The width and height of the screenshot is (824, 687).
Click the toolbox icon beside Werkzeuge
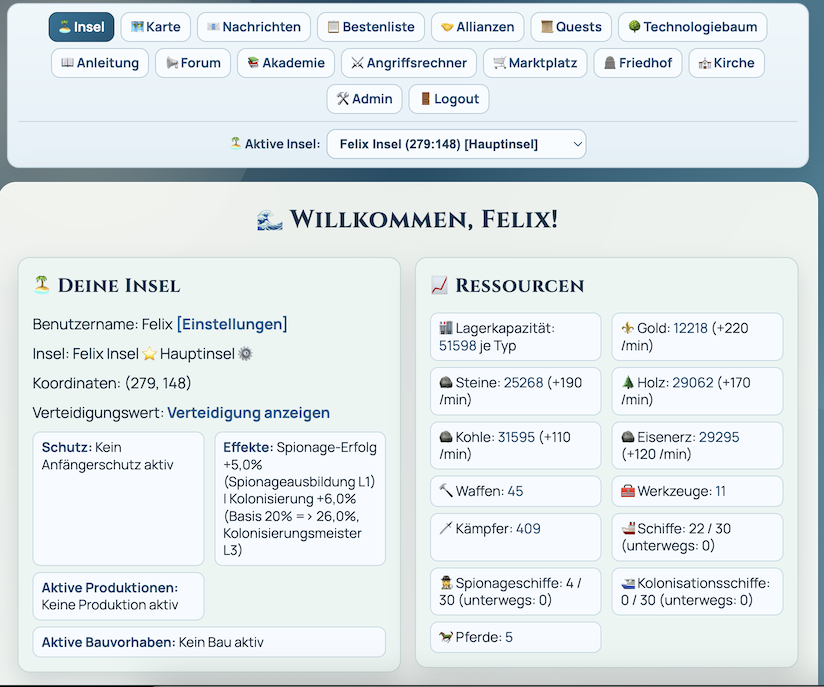628,491
